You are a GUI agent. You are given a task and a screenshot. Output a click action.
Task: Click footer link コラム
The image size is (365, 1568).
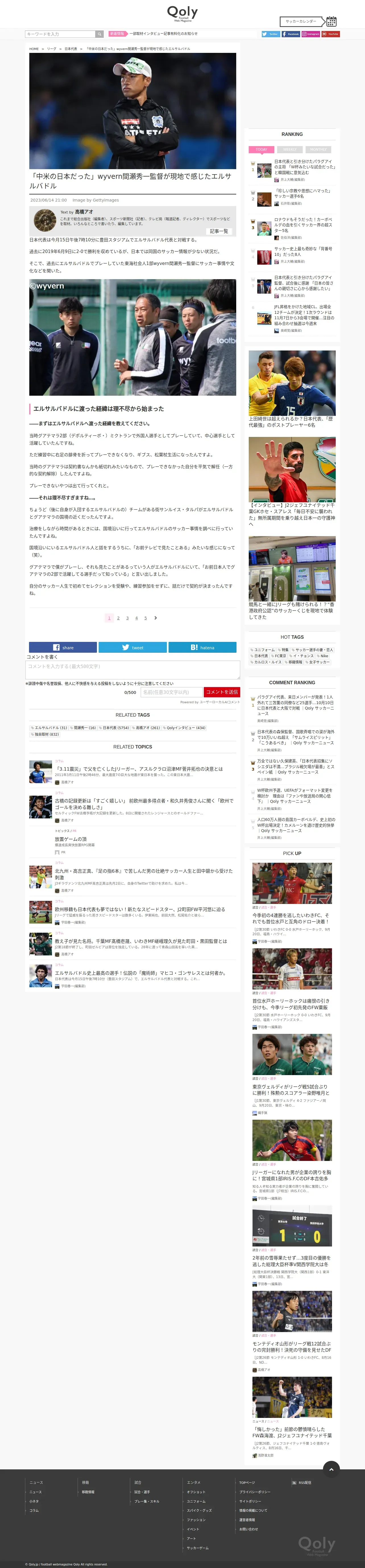tap(34, 1510)
